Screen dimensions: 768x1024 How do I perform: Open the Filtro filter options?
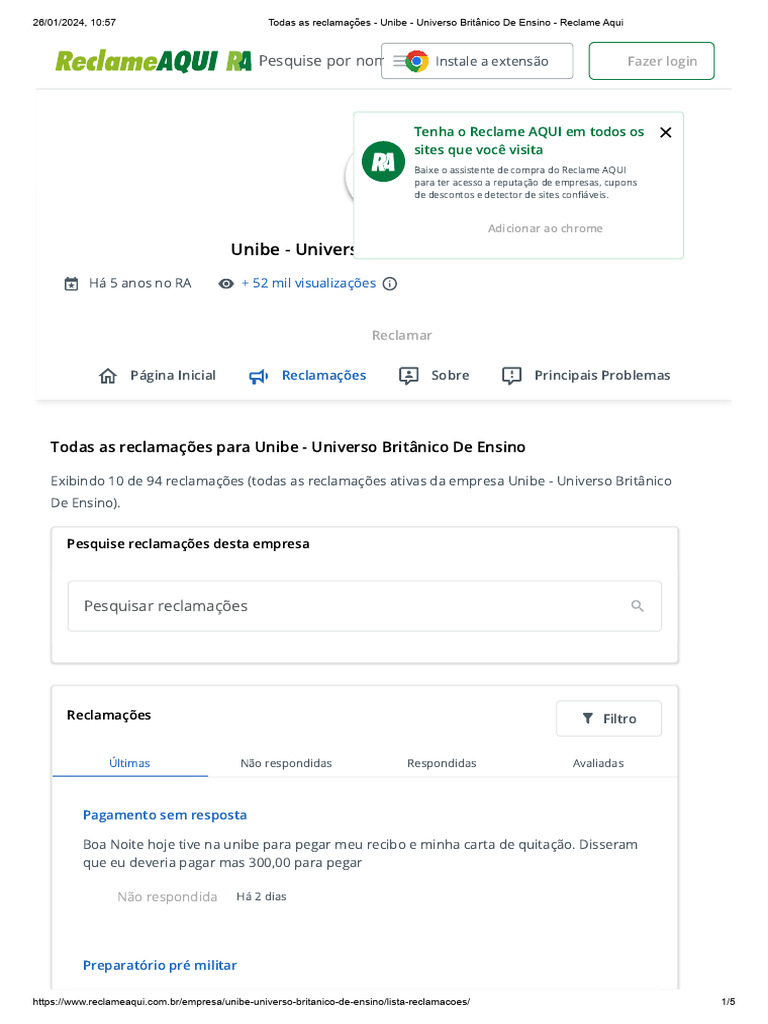click(609, 718)
